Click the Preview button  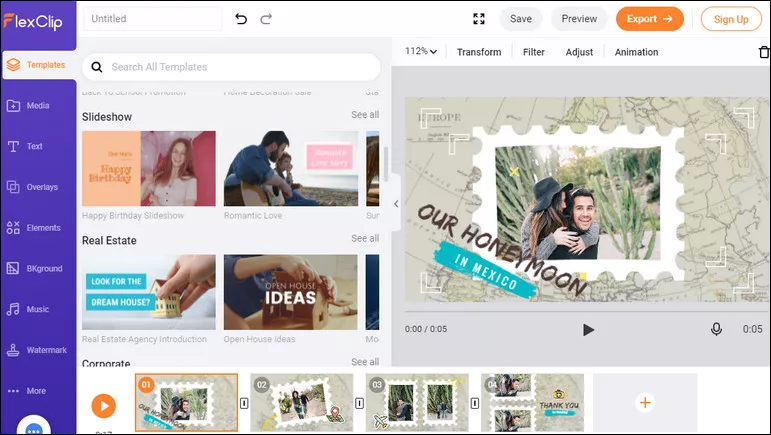coord(579,19)
